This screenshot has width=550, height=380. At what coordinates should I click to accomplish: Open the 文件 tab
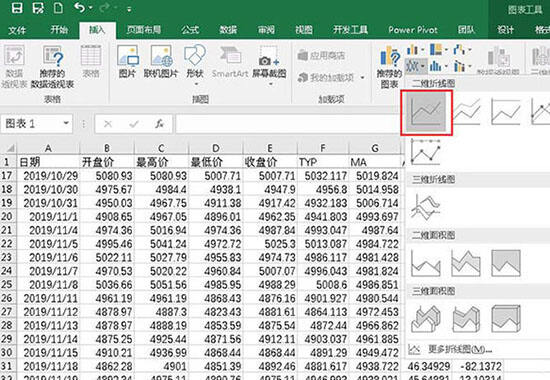[x=17, y=30]
